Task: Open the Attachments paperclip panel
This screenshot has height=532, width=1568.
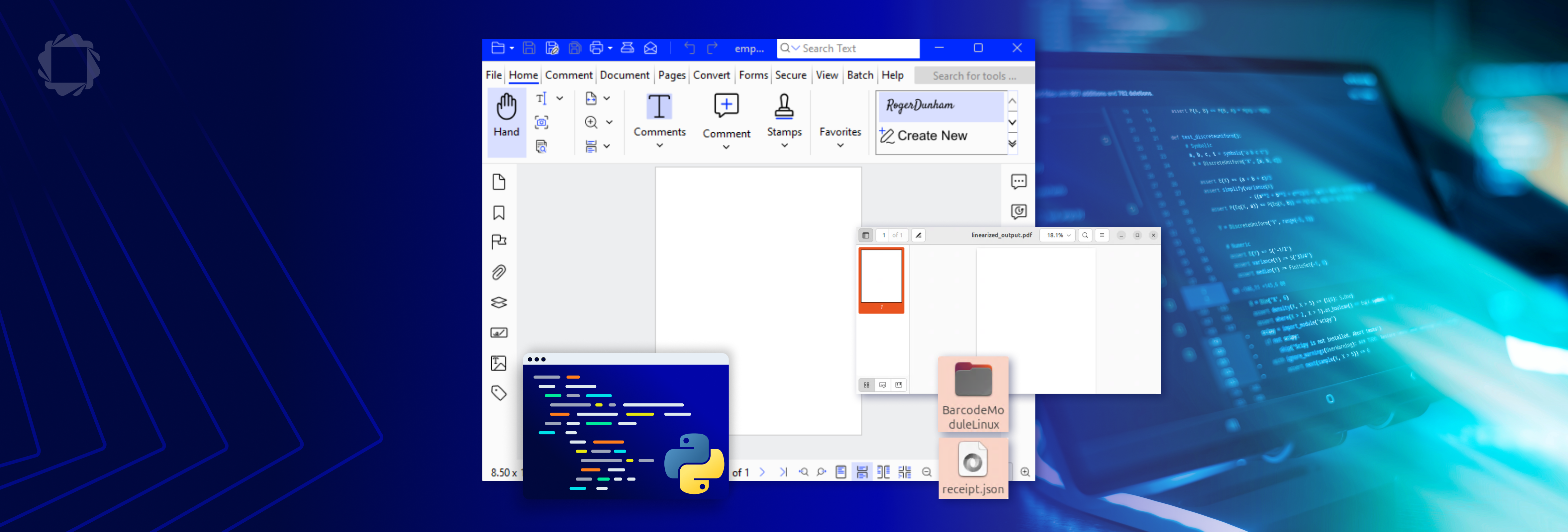Action: (x=499, y=272)
